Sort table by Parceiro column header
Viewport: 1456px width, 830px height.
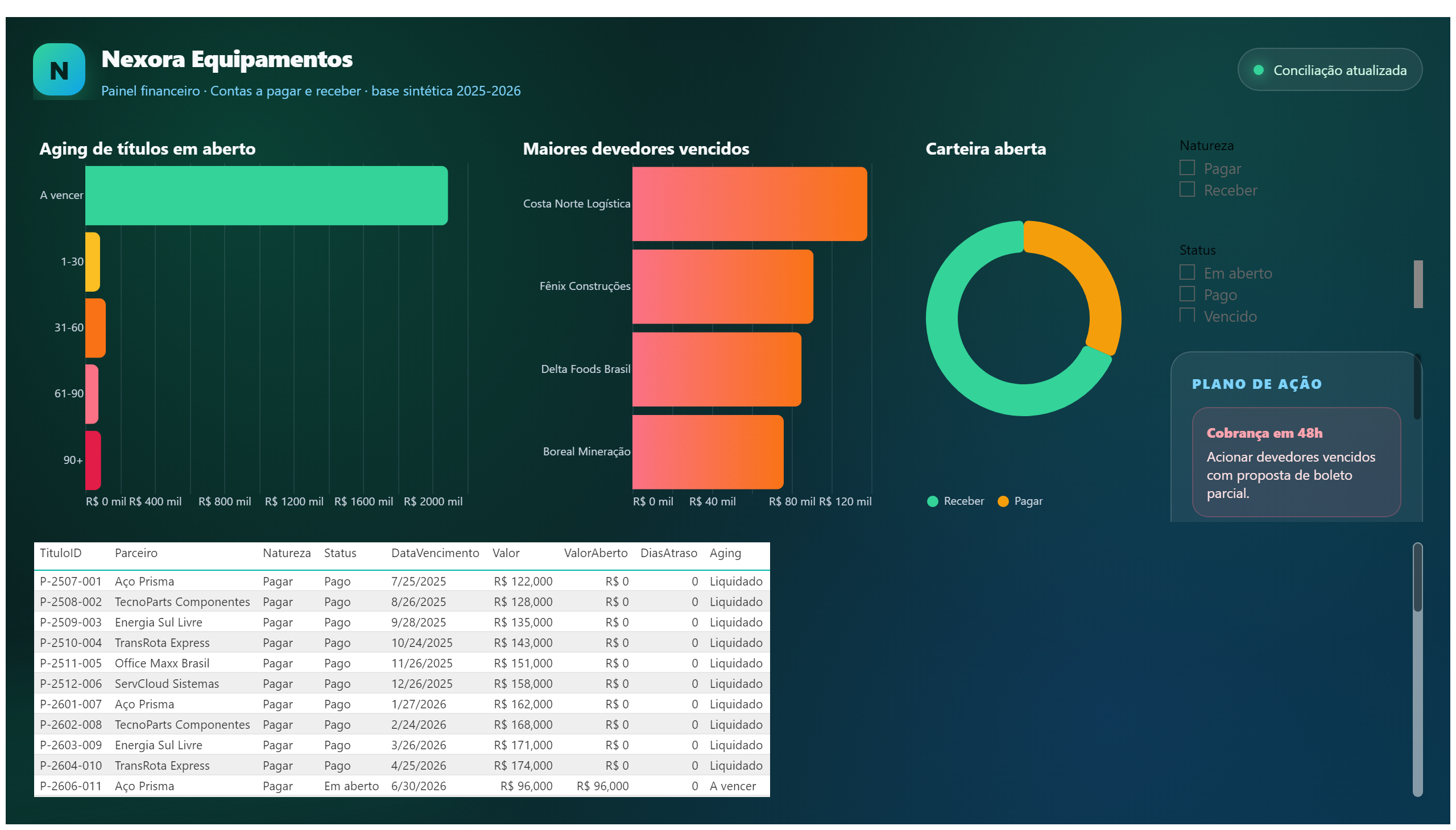click(x=136, y=554)
